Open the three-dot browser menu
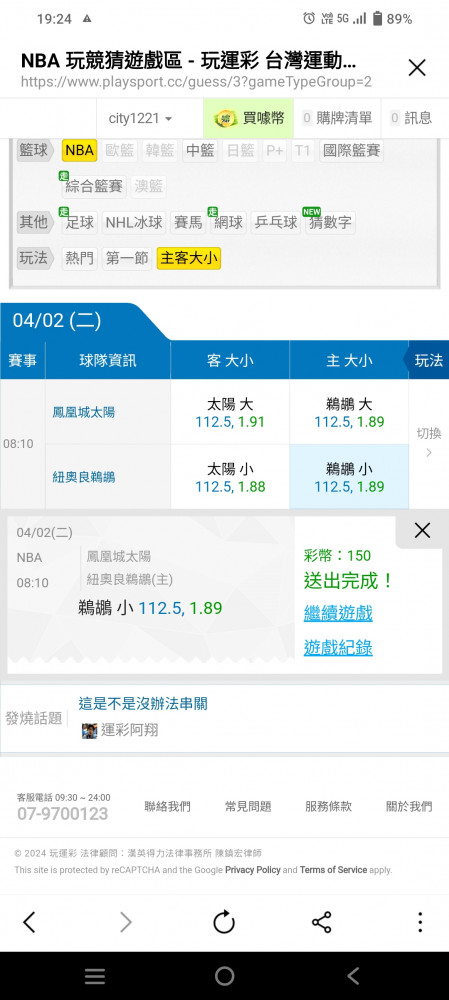This screenshot has height=1000, width=449. (419, 922)
